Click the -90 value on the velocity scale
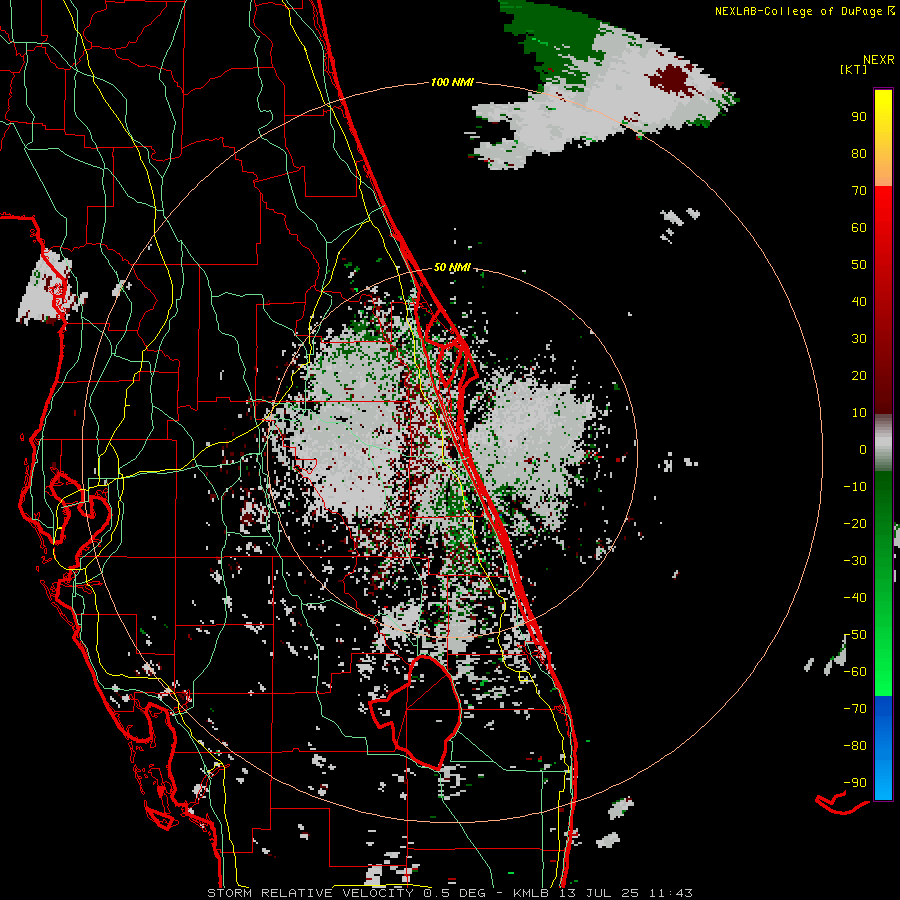900x900 pixels. point(855,783)
